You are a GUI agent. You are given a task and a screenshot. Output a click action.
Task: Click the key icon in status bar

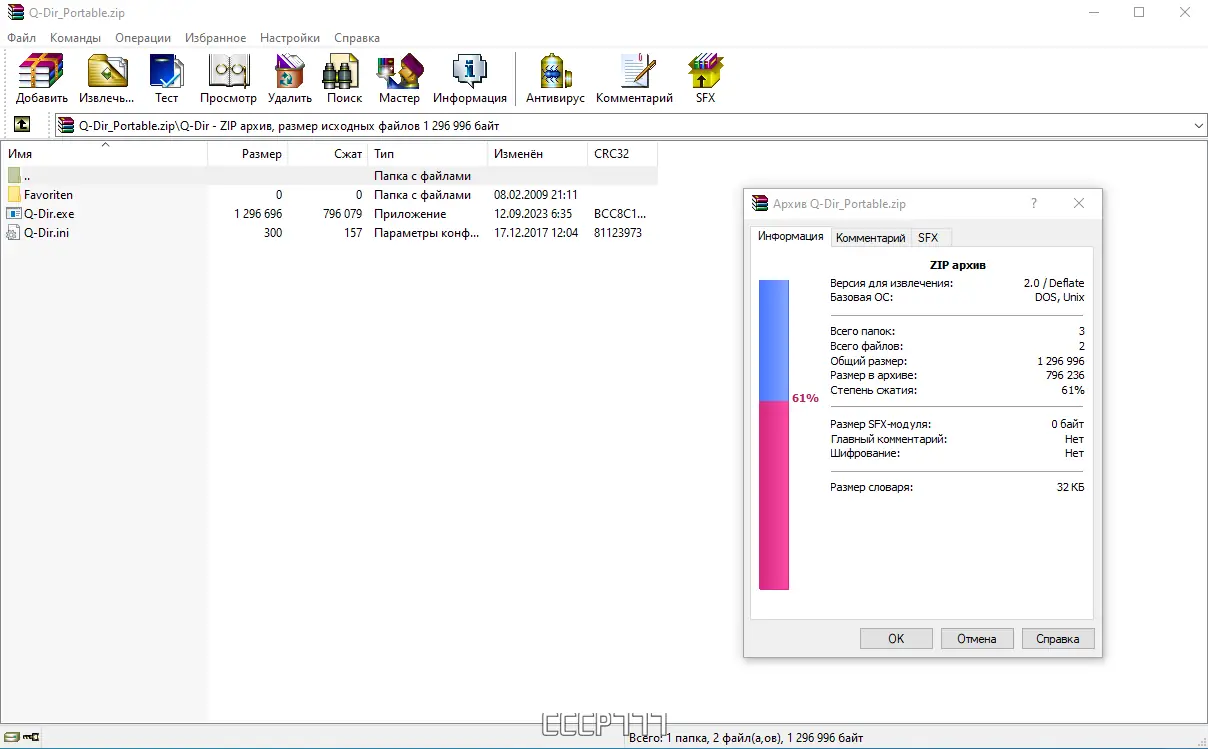tap(31, 738)
